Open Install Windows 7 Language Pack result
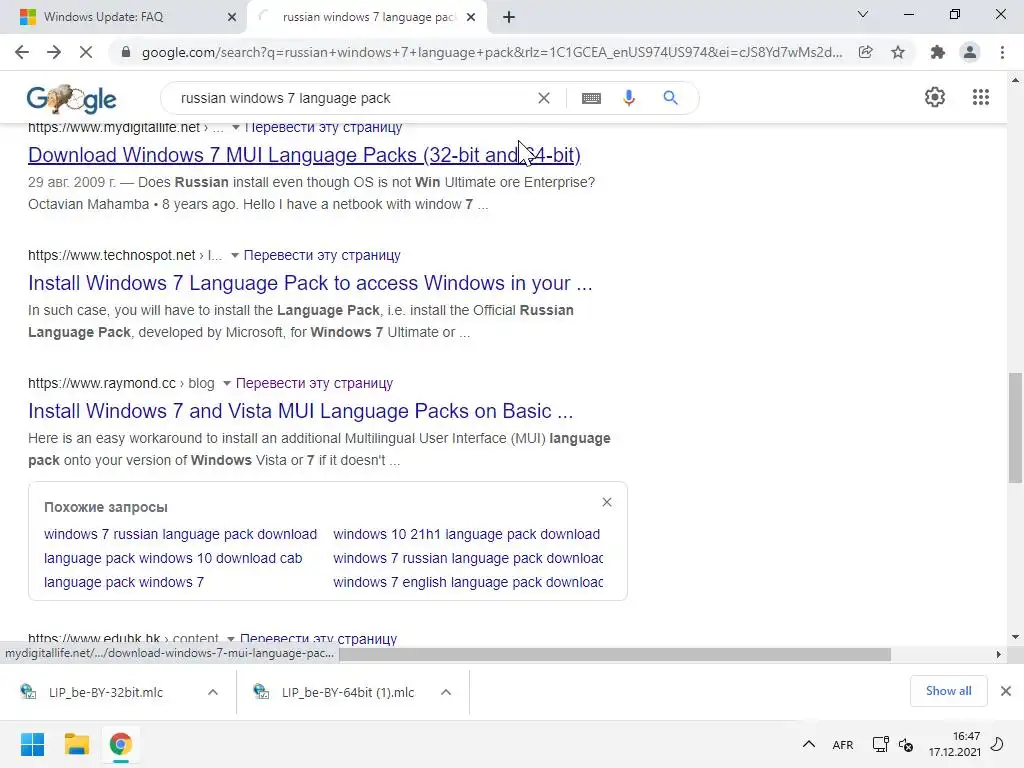Image resolution: width=1024 pixels, height=768 pixels. coord(310,283)
